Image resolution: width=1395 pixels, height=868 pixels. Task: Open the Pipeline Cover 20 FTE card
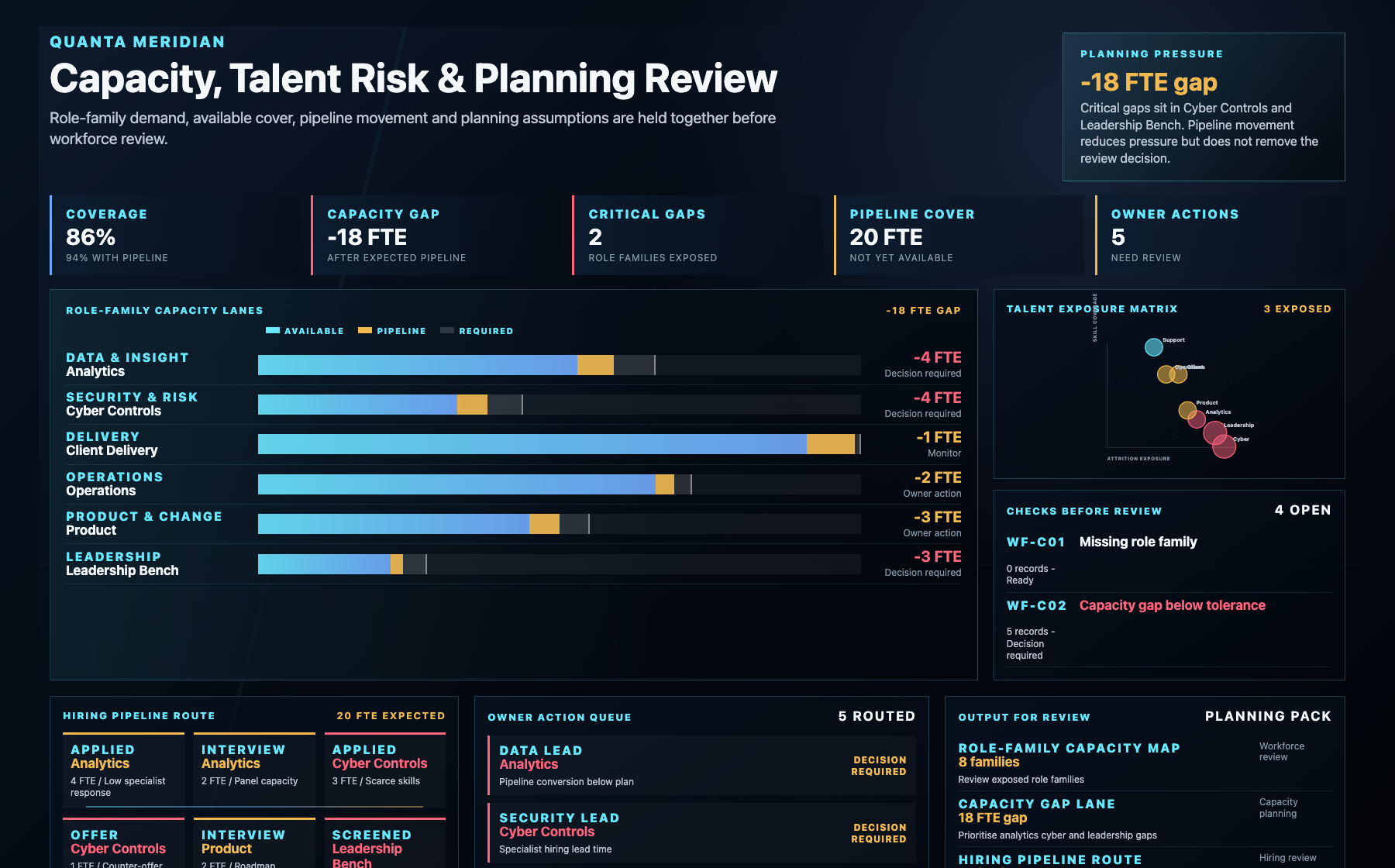tap(959, 235)
